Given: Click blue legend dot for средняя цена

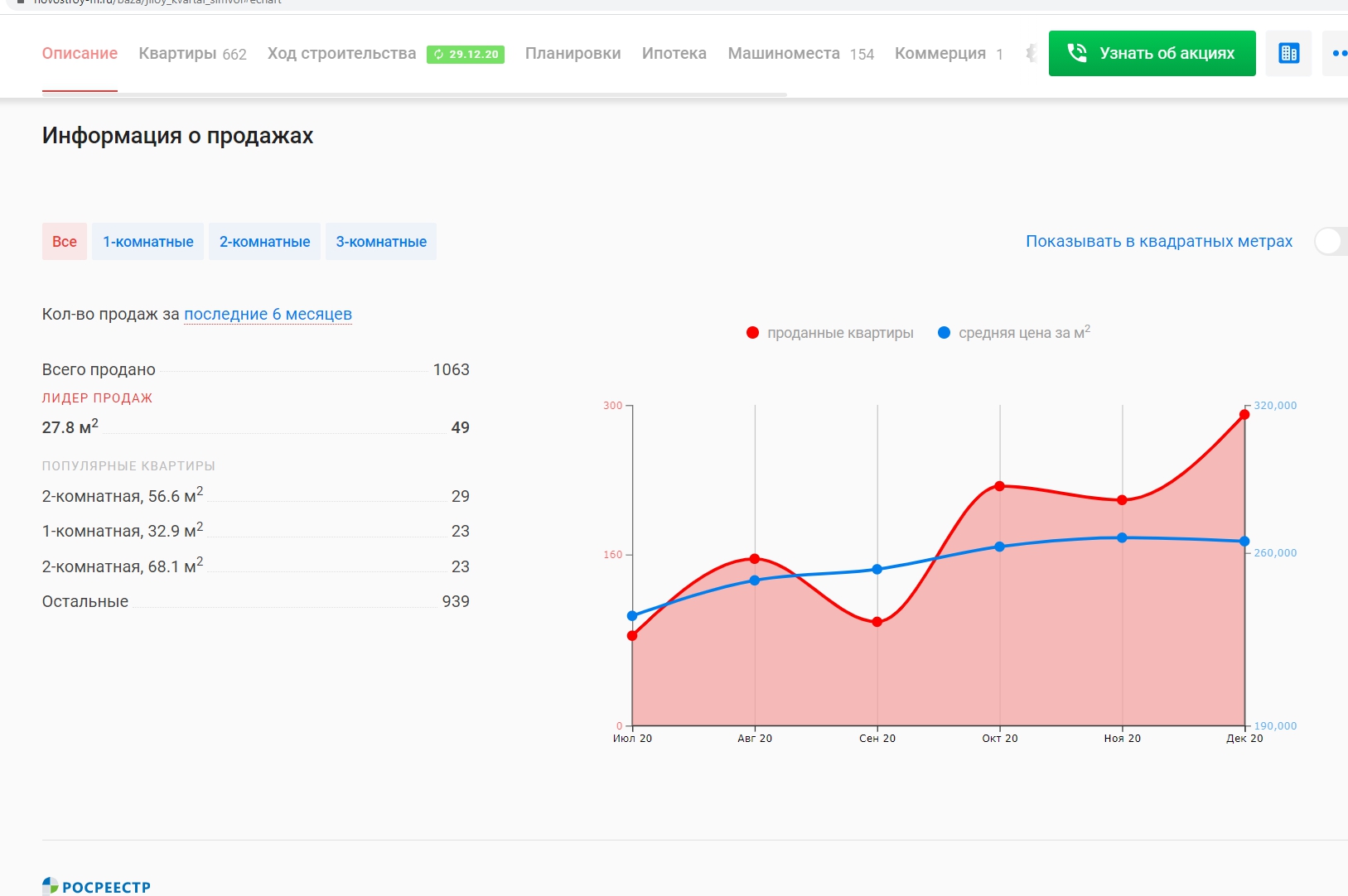Looking at the screenshot, I should click(944, 333).
